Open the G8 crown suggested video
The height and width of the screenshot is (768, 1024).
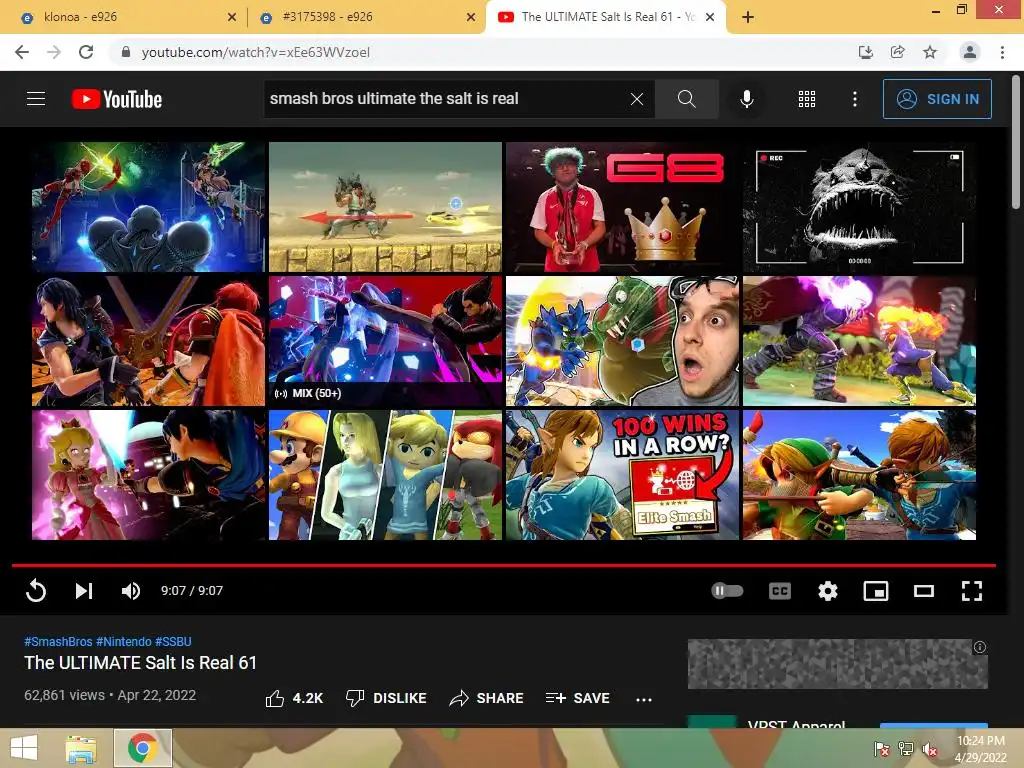tap(622, 207)
